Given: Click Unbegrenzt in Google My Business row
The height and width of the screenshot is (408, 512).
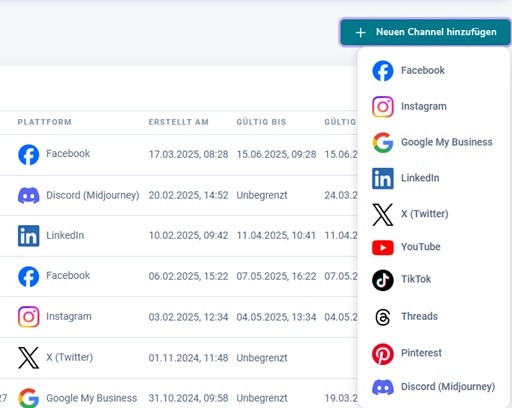Looking at the screenshot, I should click(x=262, y=398).
